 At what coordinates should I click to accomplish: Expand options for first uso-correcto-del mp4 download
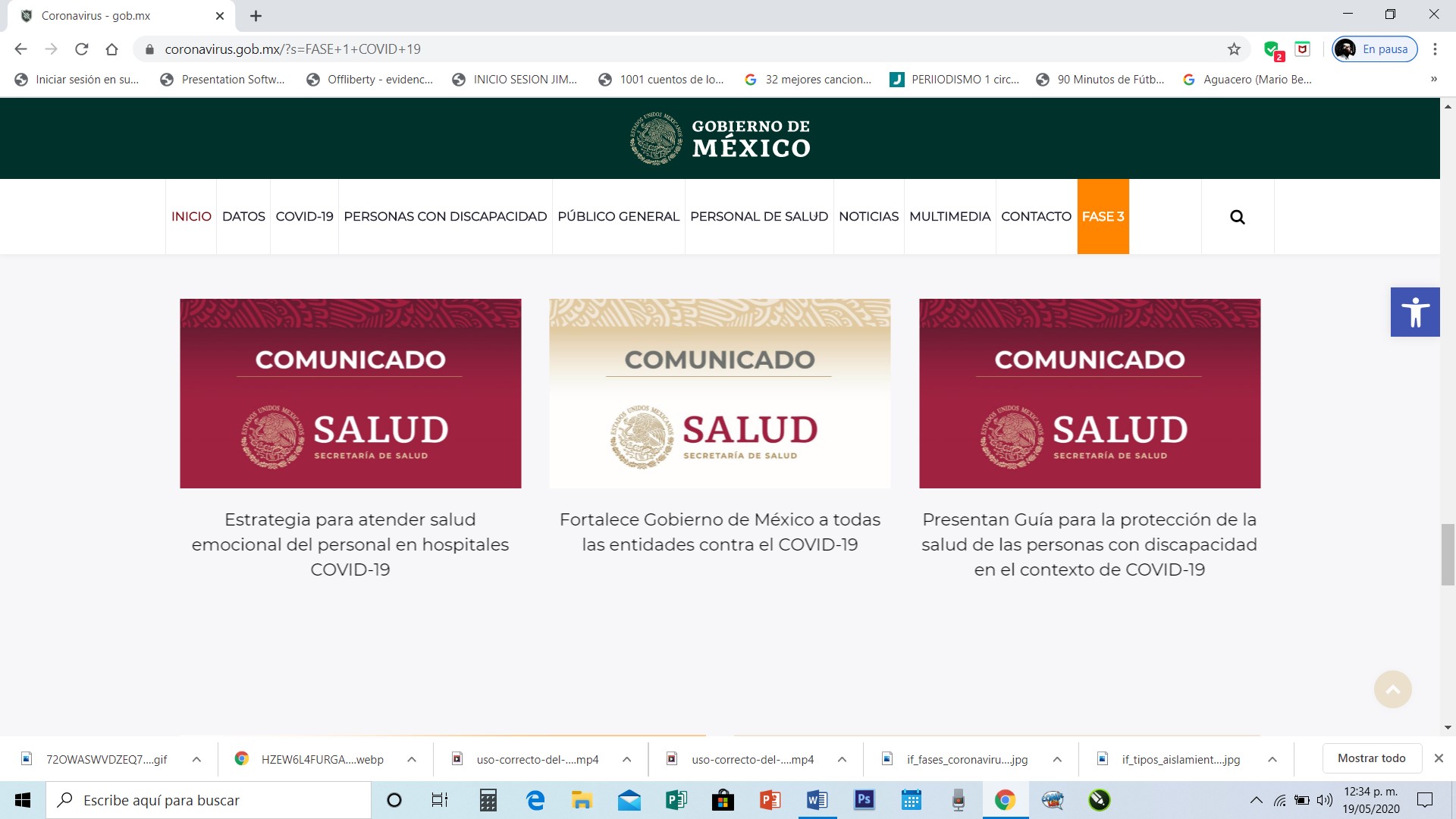point(627,759)
